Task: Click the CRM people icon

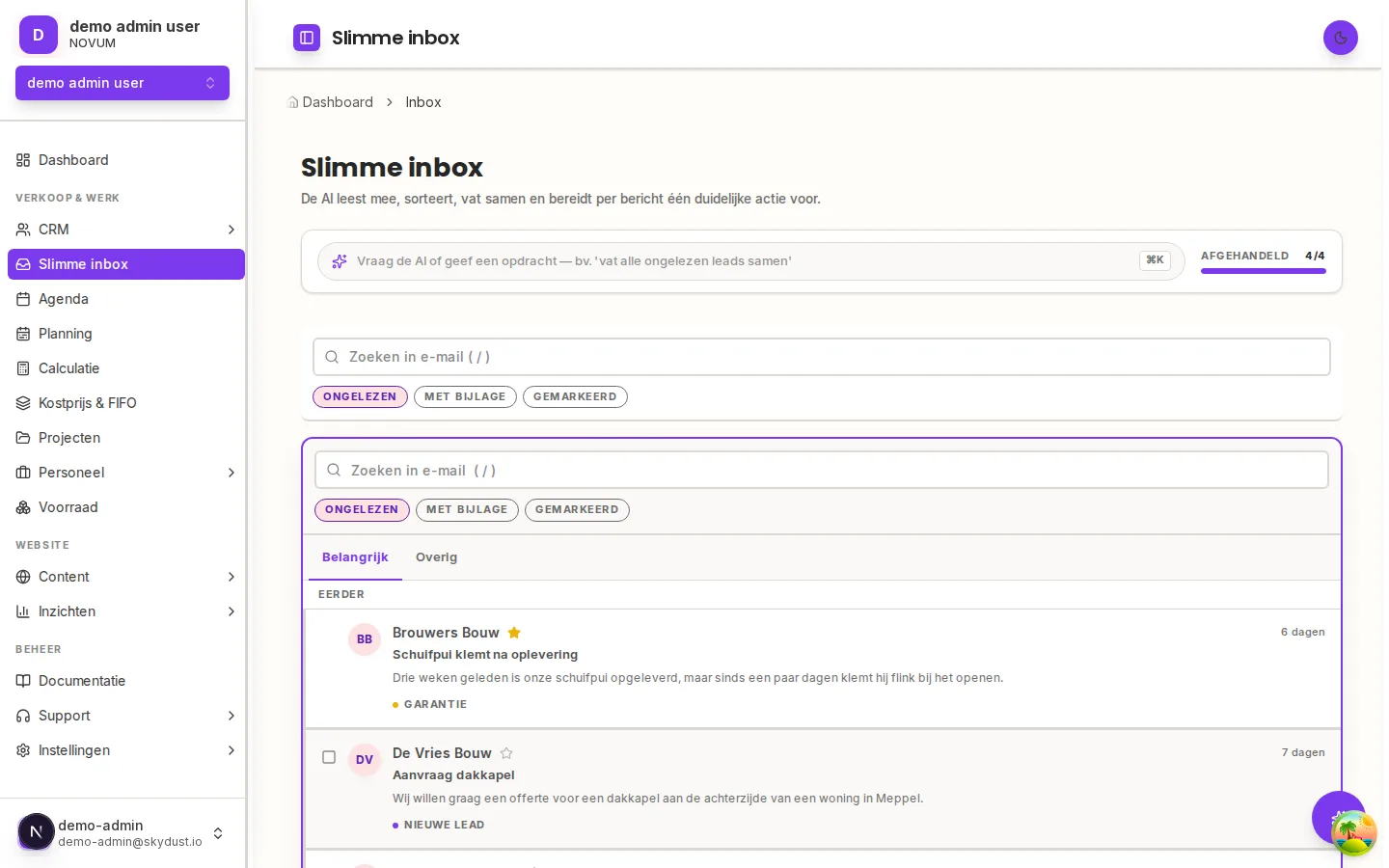Action: click(23, 230)
